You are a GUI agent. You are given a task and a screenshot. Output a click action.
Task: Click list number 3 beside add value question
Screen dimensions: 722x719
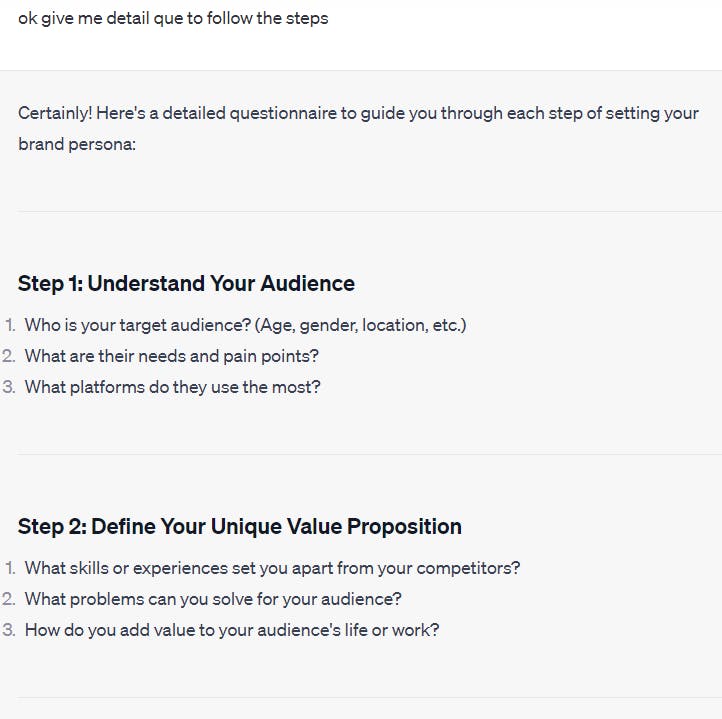click(x=9, y=630)
